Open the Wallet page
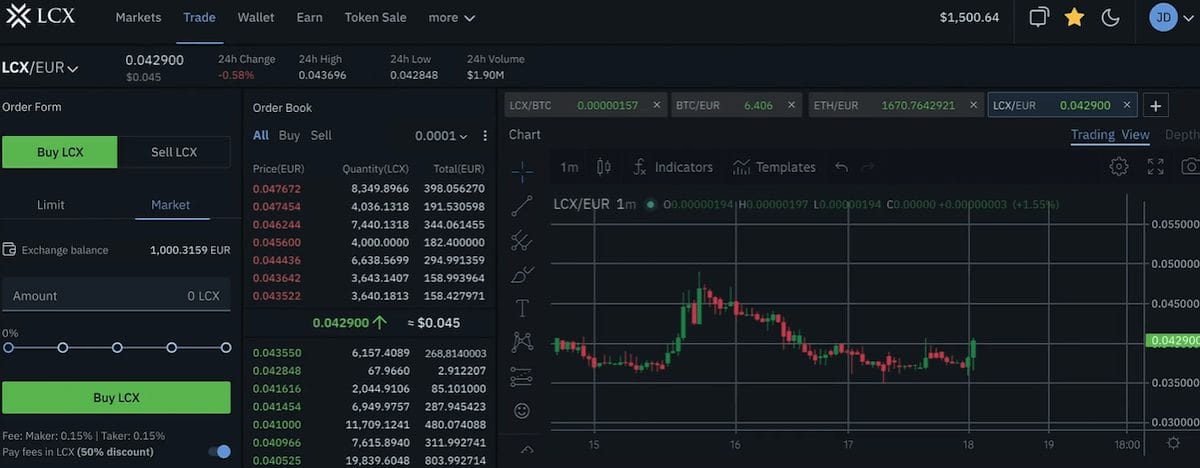1200x468 pixels. [x=256, y=17]
